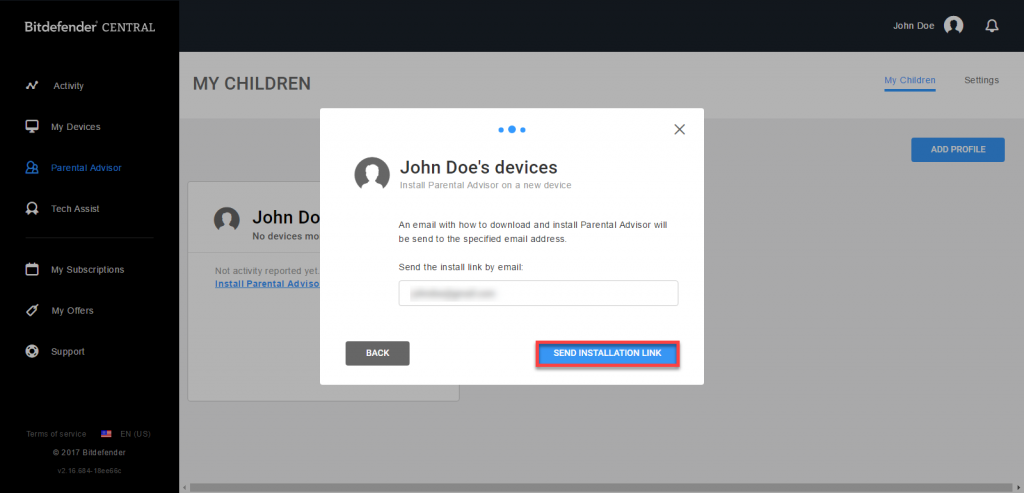Click "Not activity reported yet." text
The image size is (1024, 493).
click(x=267, y=270)
